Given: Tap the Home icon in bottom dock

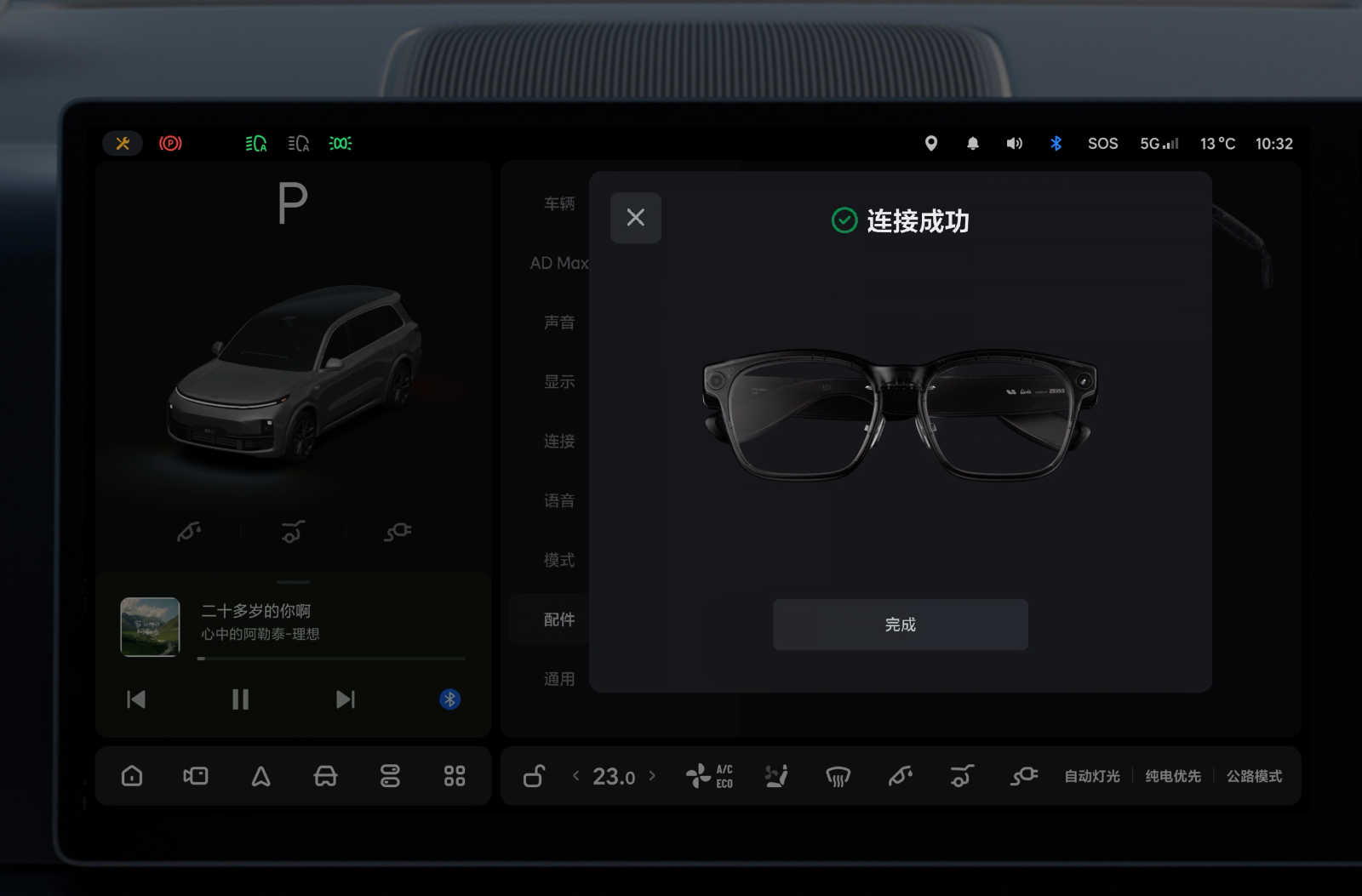Looking at the screenshot, I should (x=132, y=776).
